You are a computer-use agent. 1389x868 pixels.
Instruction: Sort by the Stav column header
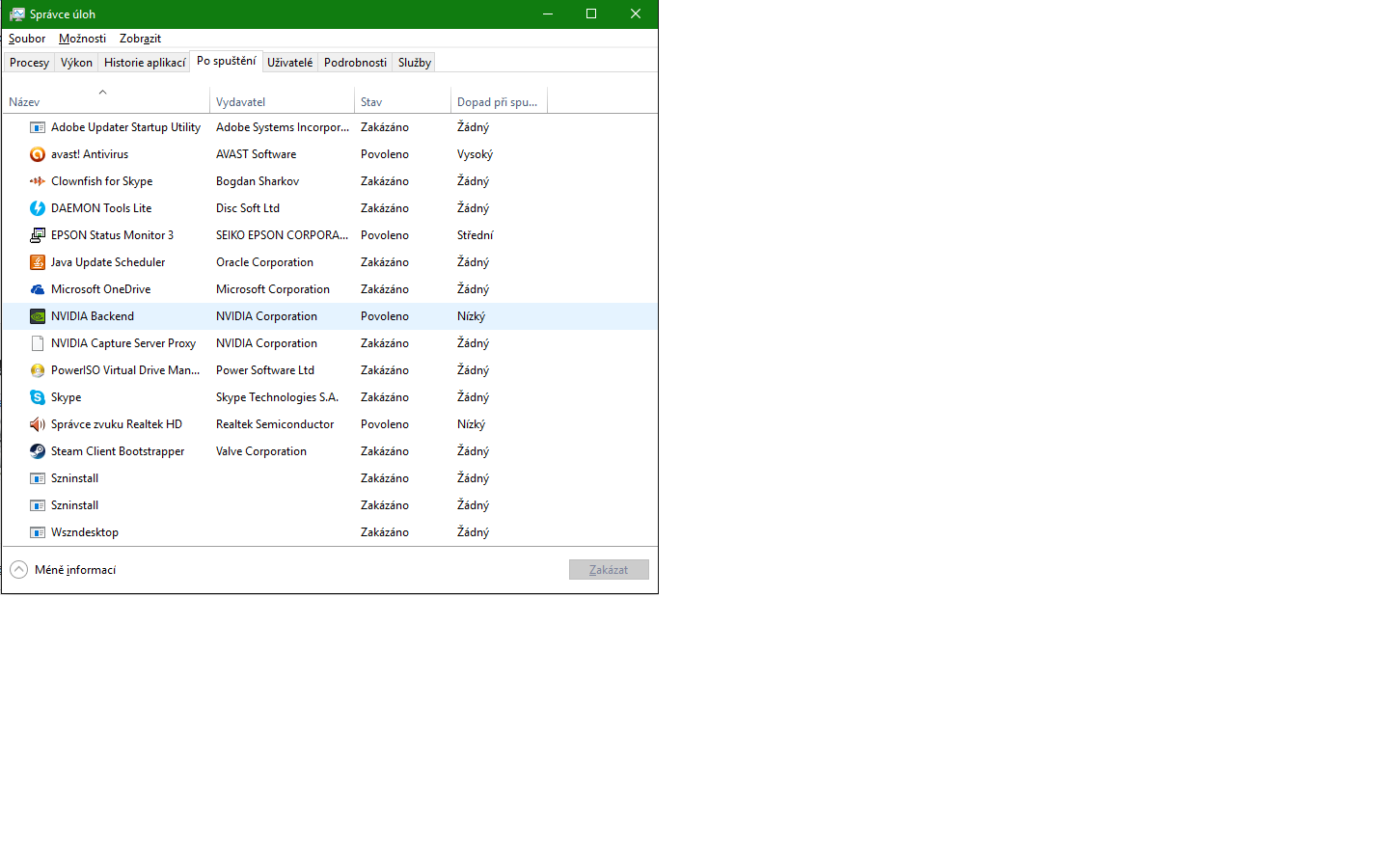[402, 101]
